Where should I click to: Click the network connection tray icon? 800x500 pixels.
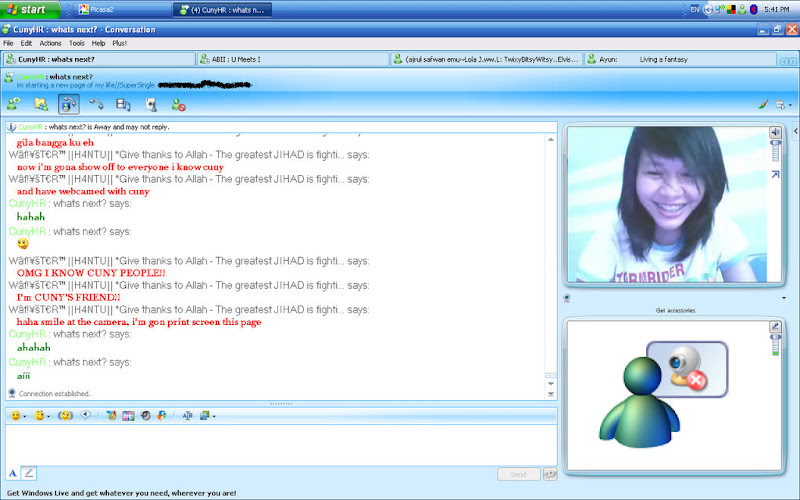[x=720, y=9]
